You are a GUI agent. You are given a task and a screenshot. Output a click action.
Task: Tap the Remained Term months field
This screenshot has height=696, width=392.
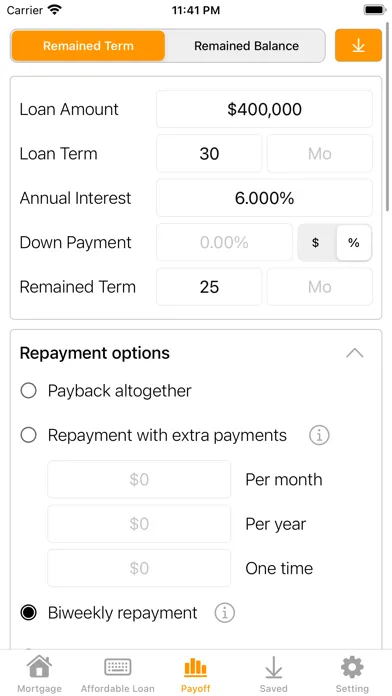pos(320,287)
